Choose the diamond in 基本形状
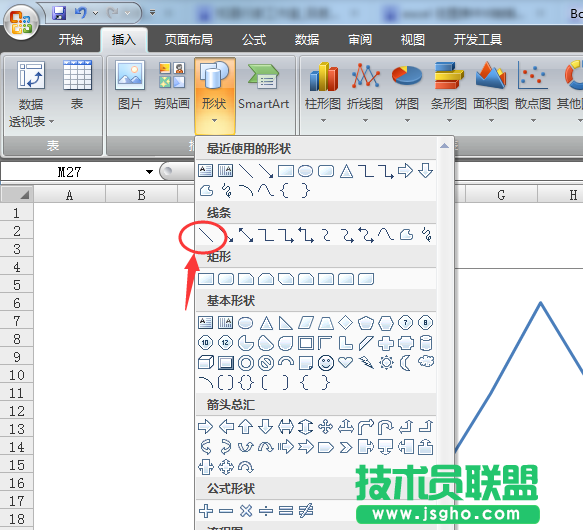The height and width of the screenshot is (530, 583). click(346, 322)
